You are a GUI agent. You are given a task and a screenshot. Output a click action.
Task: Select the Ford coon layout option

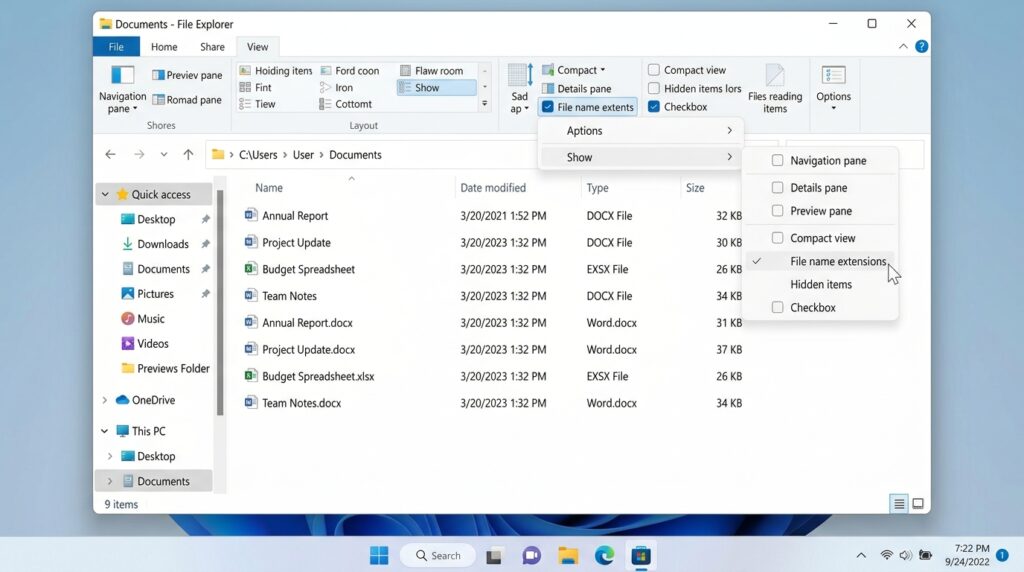point(349,71)
